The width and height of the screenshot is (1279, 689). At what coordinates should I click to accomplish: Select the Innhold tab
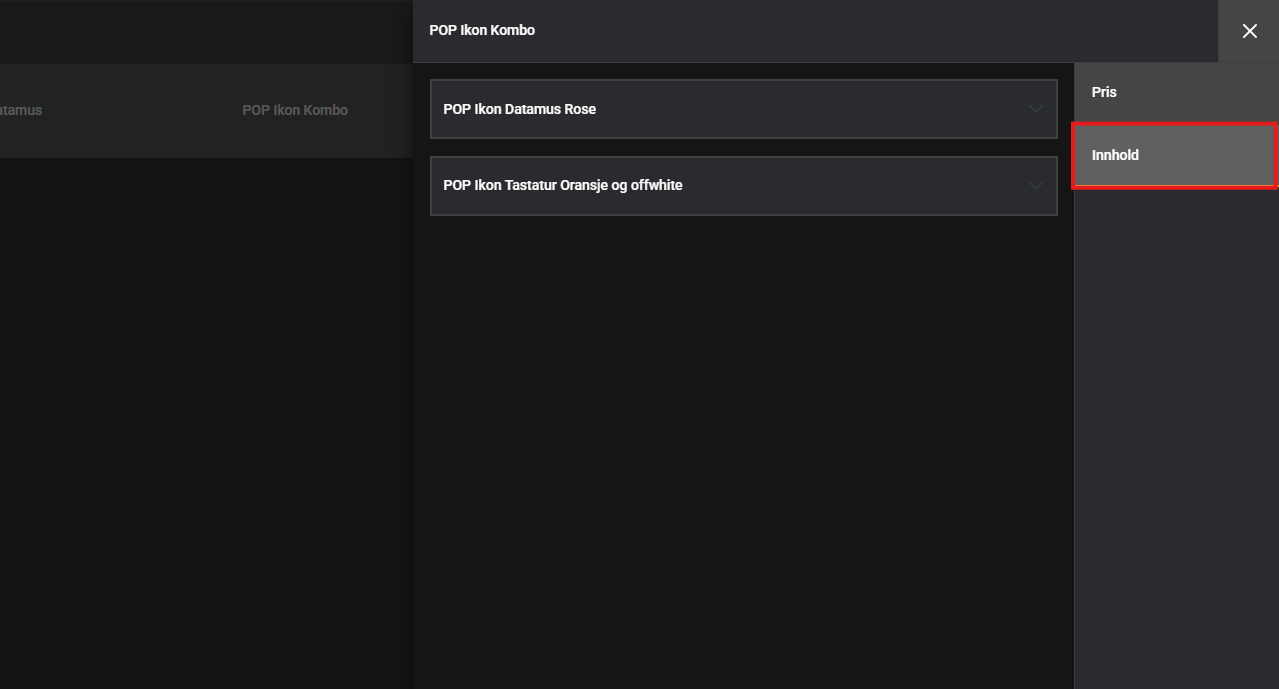(1174, 155)
